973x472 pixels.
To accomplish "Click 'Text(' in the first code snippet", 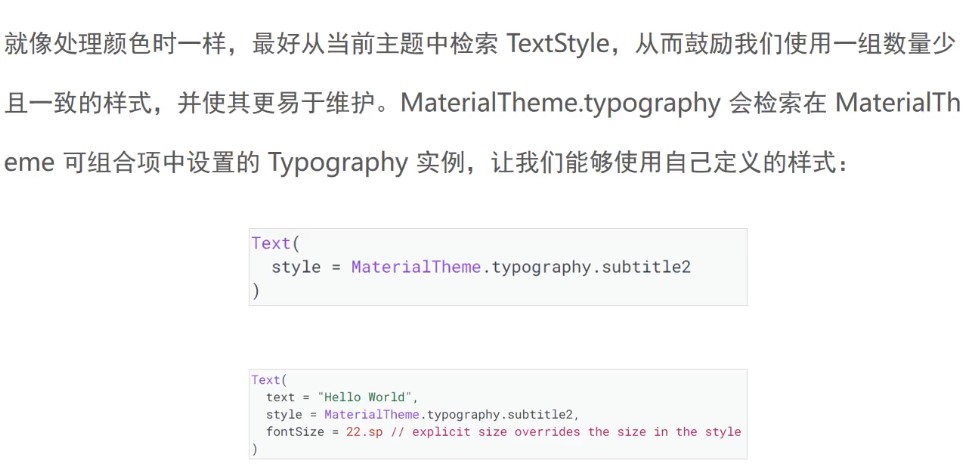I will click(276, 244).
